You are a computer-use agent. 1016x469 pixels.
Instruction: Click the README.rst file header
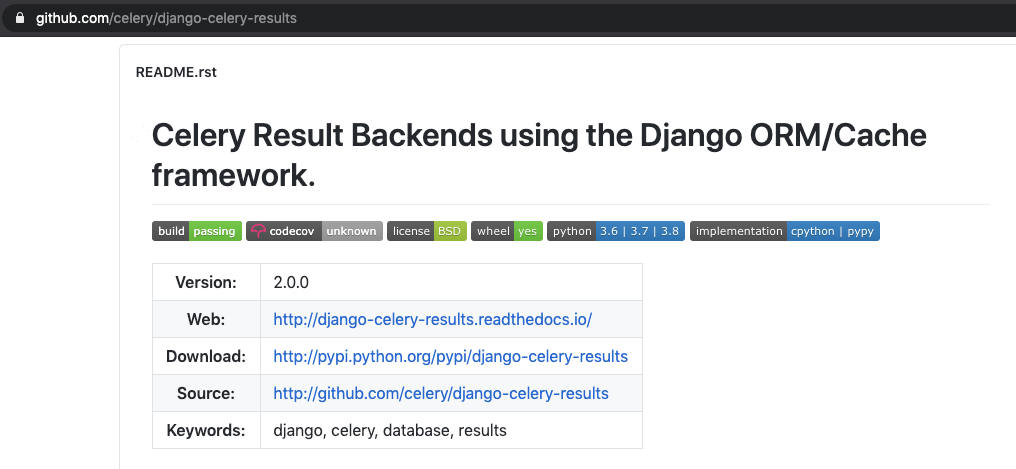pyautogui.click(x=176, y=72)
